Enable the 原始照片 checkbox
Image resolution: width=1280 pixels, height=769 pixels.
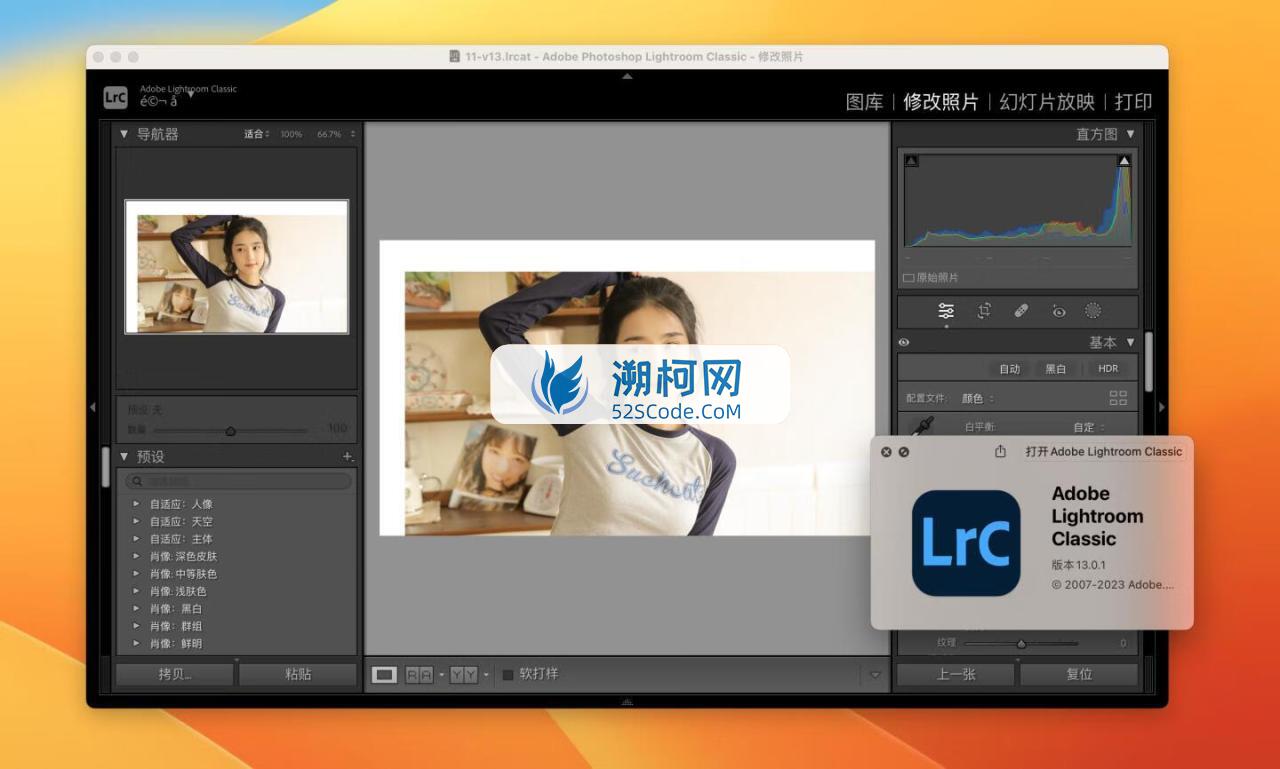909,277
